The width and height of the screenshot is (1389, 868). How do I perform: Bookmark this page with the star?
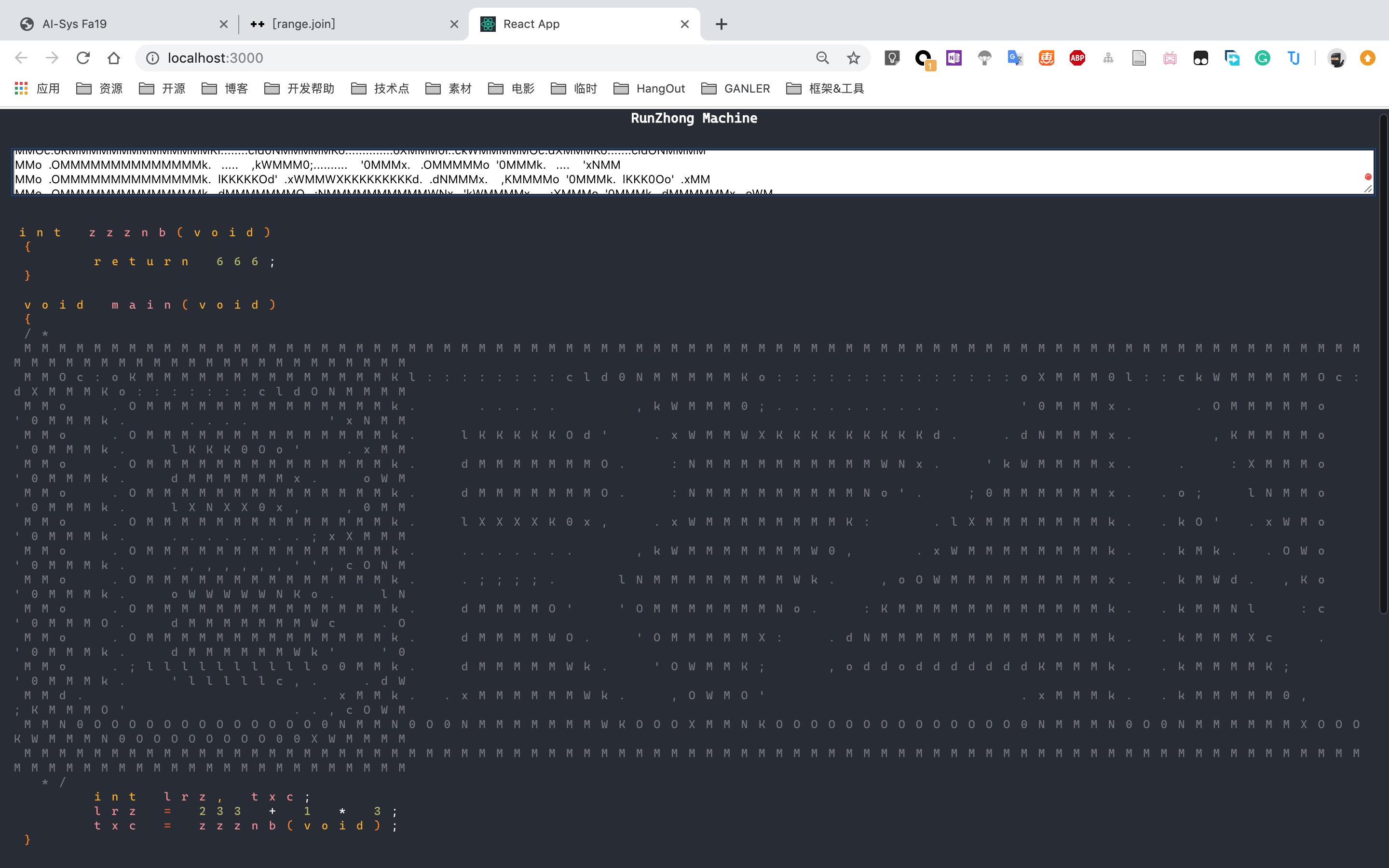click(853, 58)
